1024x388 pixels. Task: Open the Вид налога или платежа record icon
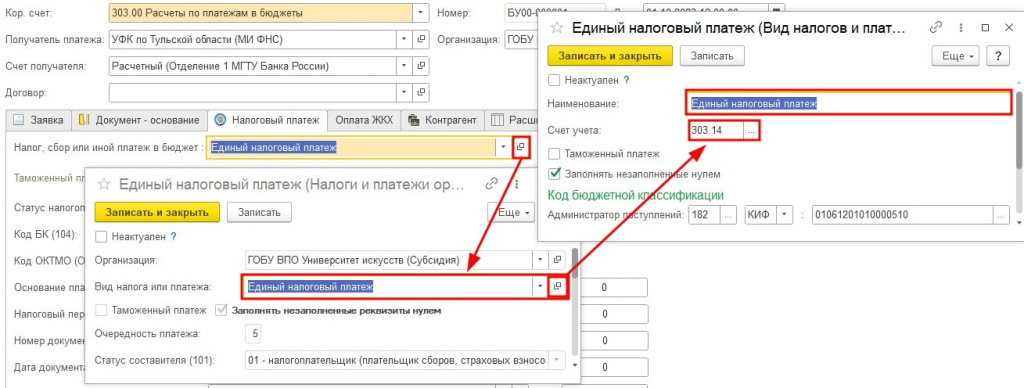click(557, 286)
